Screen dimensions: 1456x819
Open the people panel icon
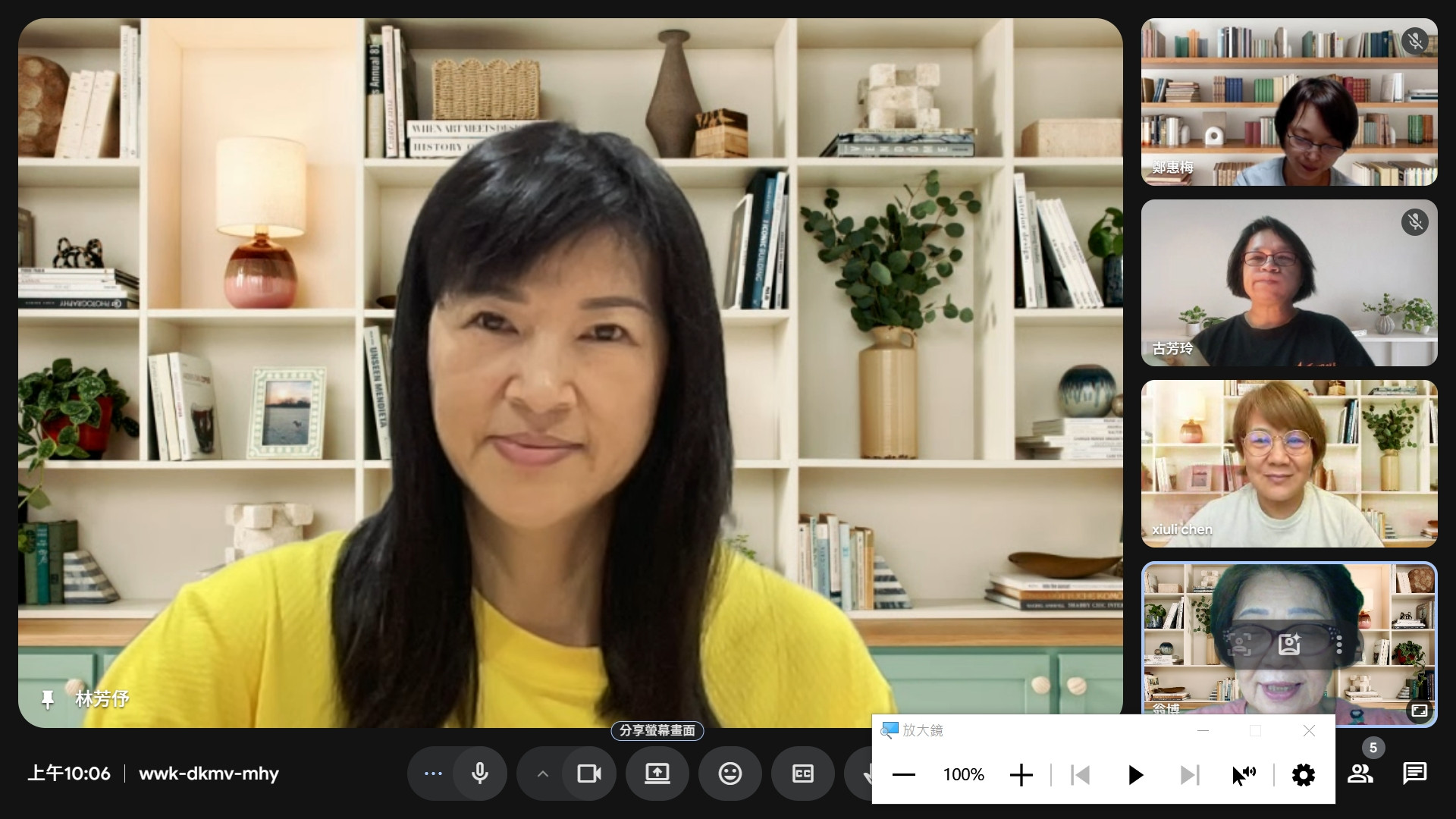pos(1360,773)
